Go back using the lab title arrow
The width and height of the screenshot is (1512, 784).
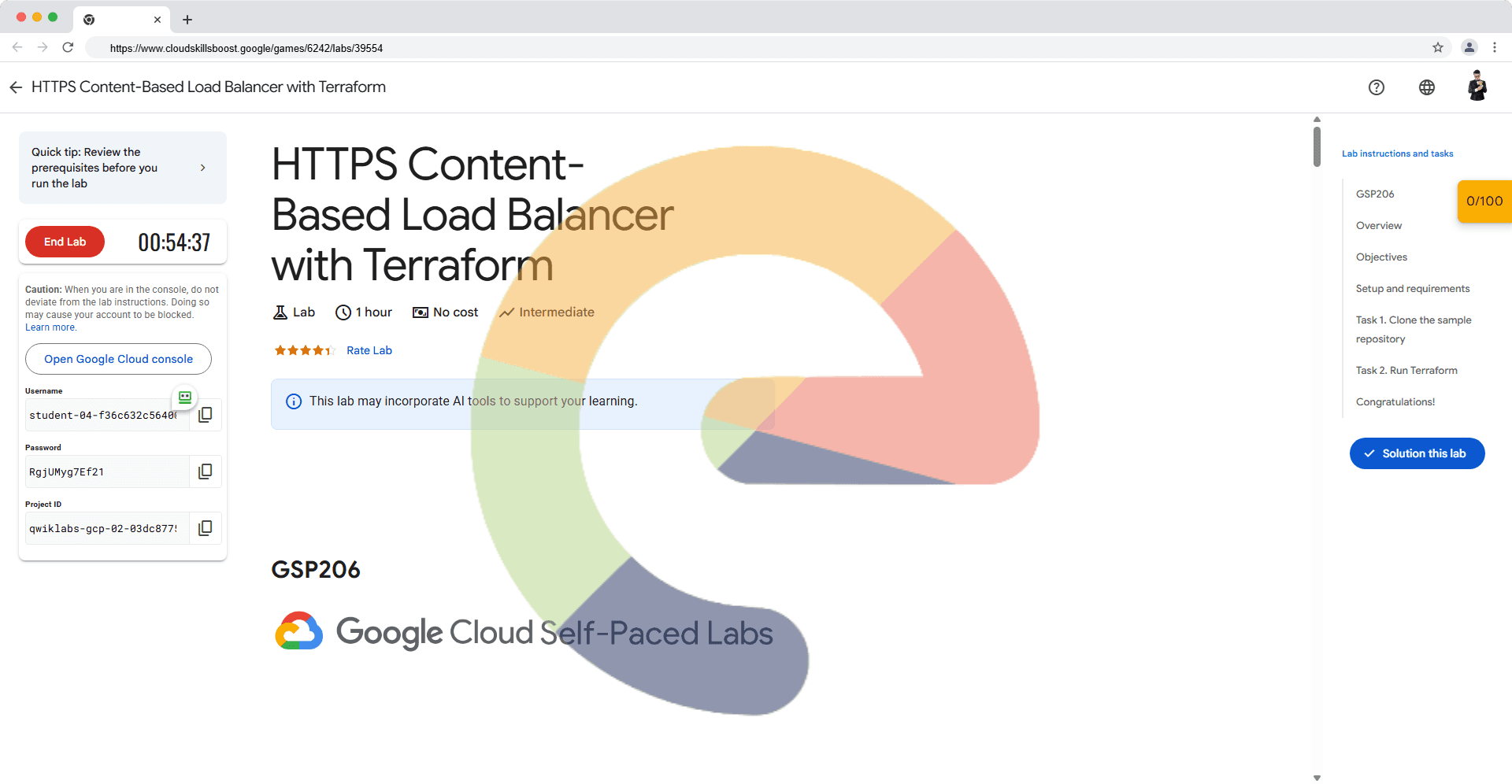tap(16, 87)
